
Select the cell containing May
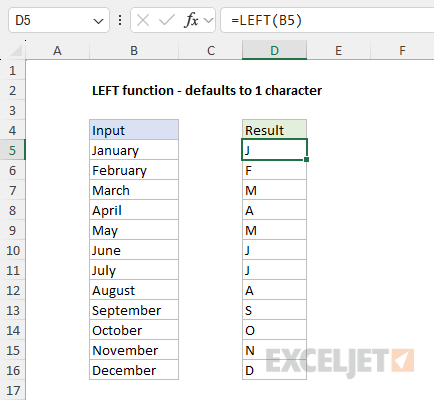click(134, 230)
